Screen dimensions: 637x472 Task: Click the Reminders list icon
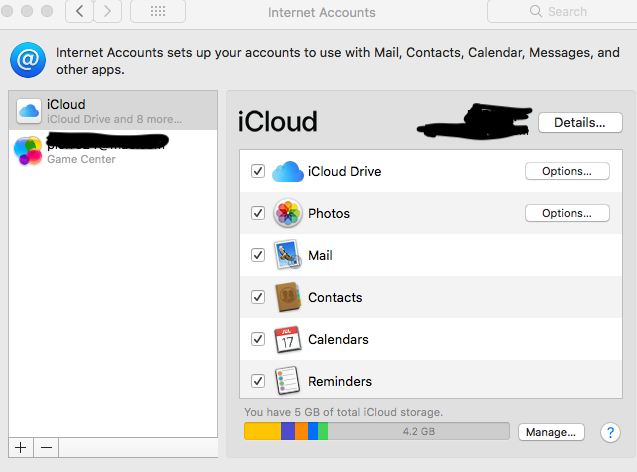coord(288,381)
